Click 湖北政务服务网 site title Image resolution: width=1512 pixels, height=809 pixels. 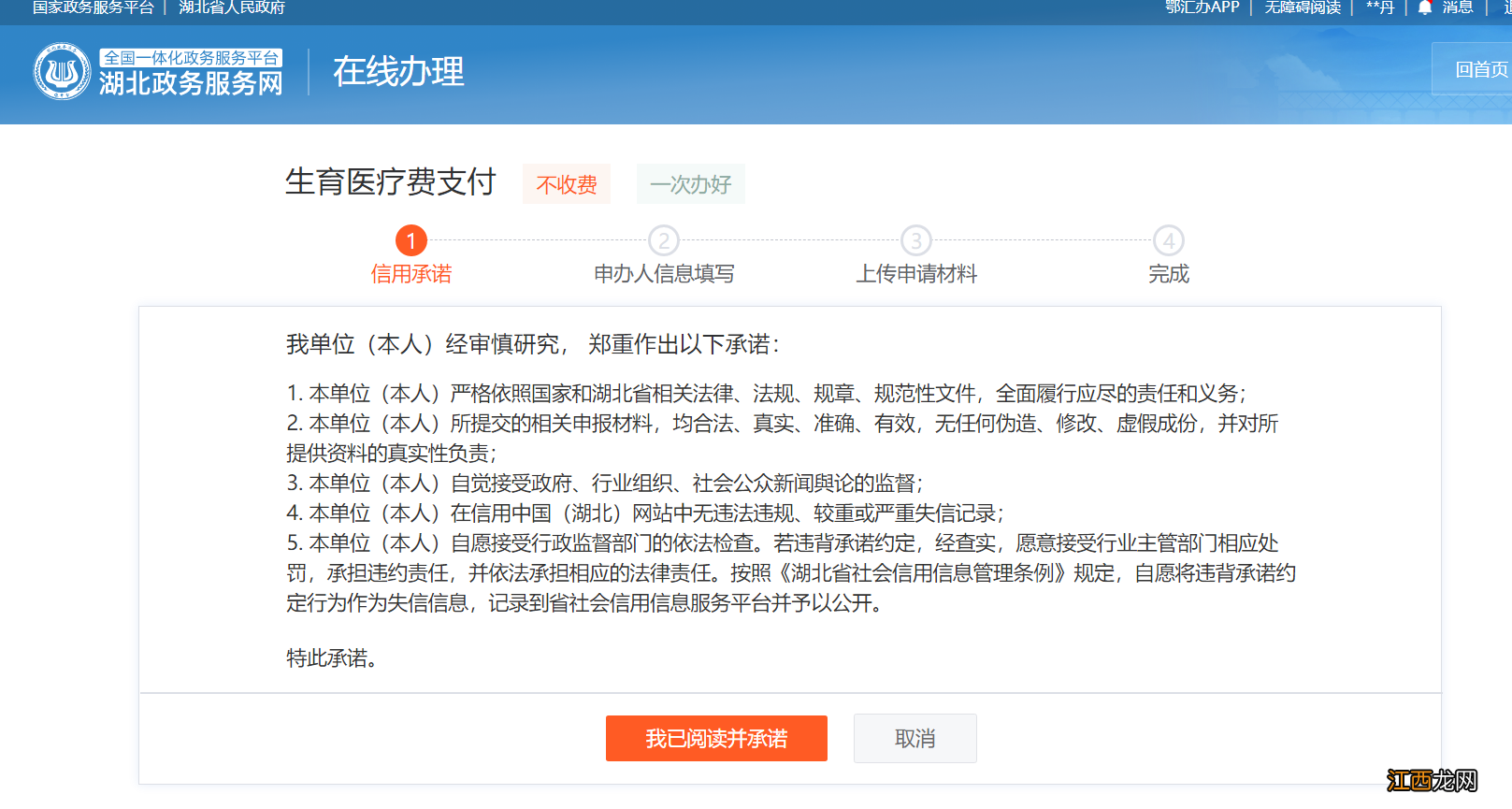191,83
